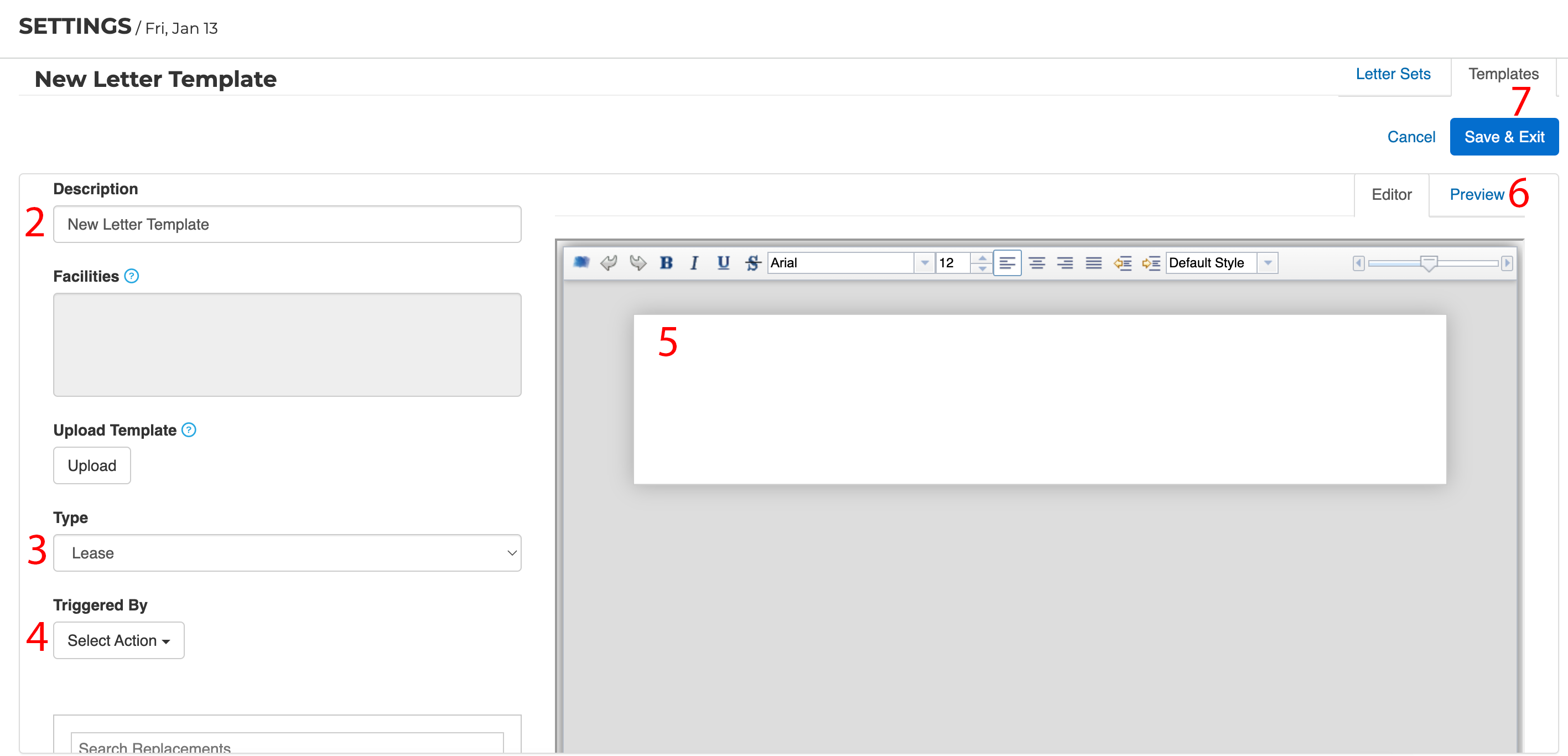Viewport: 1568px width, 756px height.
Task: Center align text
Action: click(1037, 263)
